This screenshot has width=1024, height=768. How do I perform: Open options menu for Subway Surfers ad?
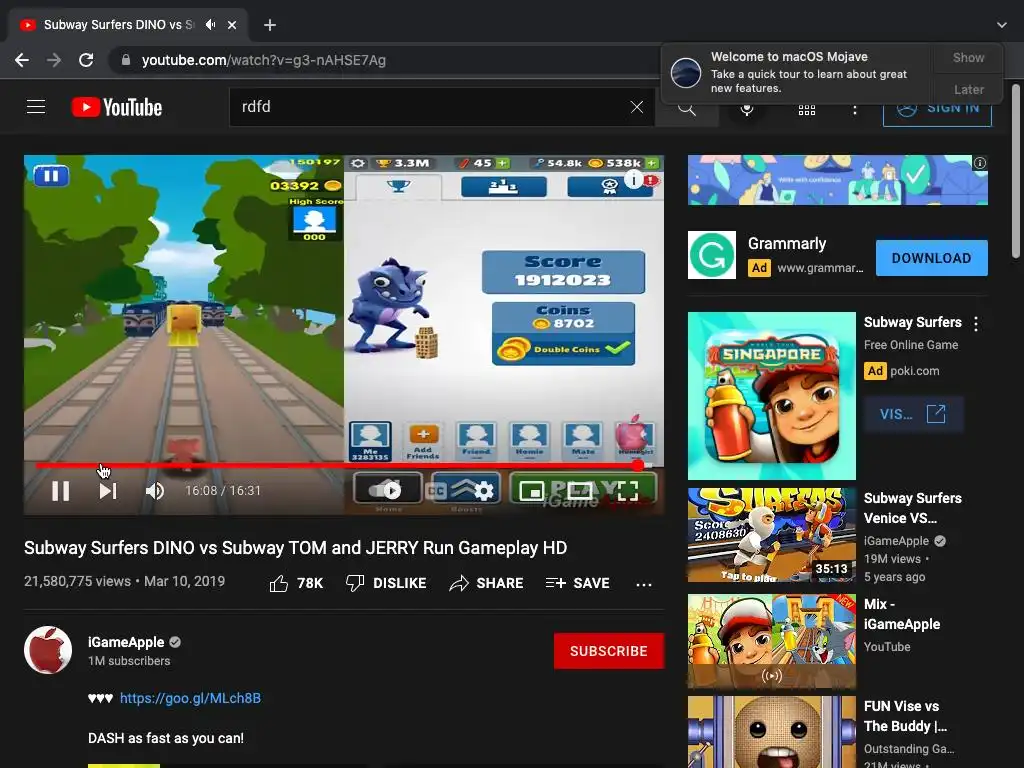point(976,323)
